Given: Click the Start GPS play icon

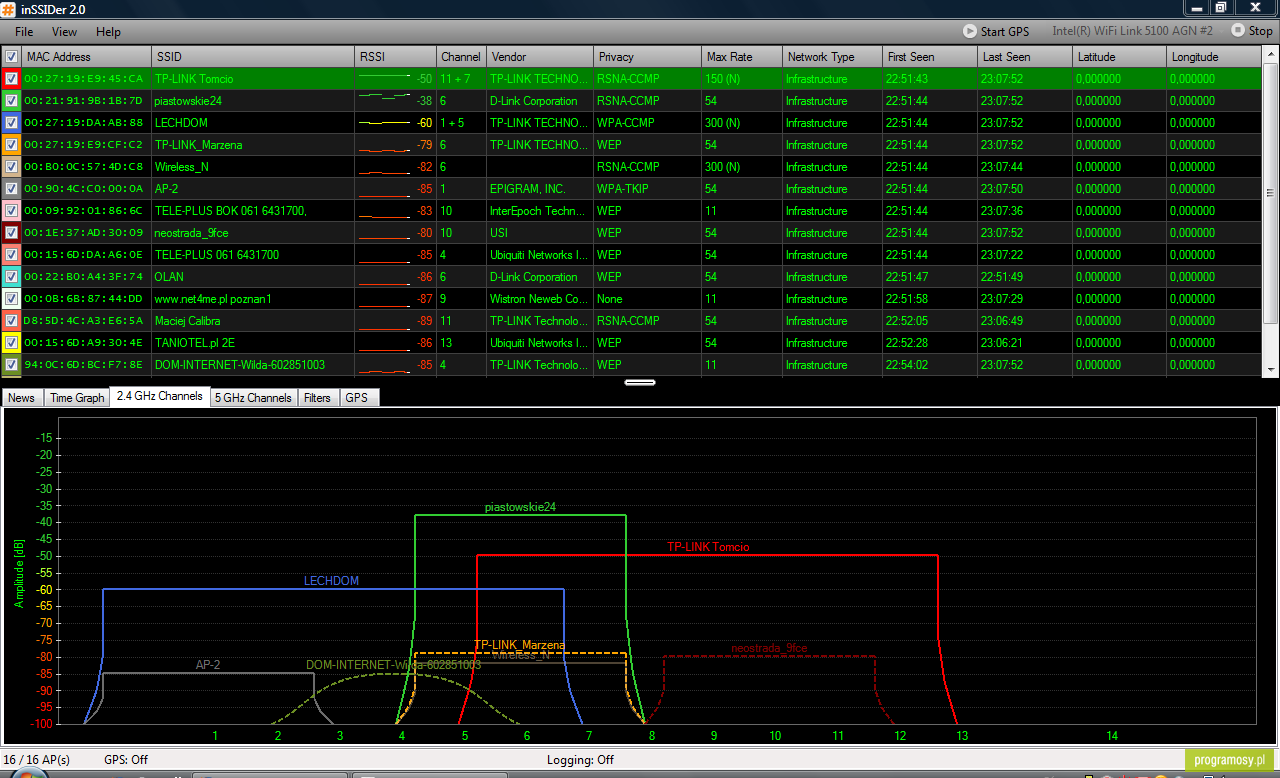Looking at the screenshot, I should 970,31.
